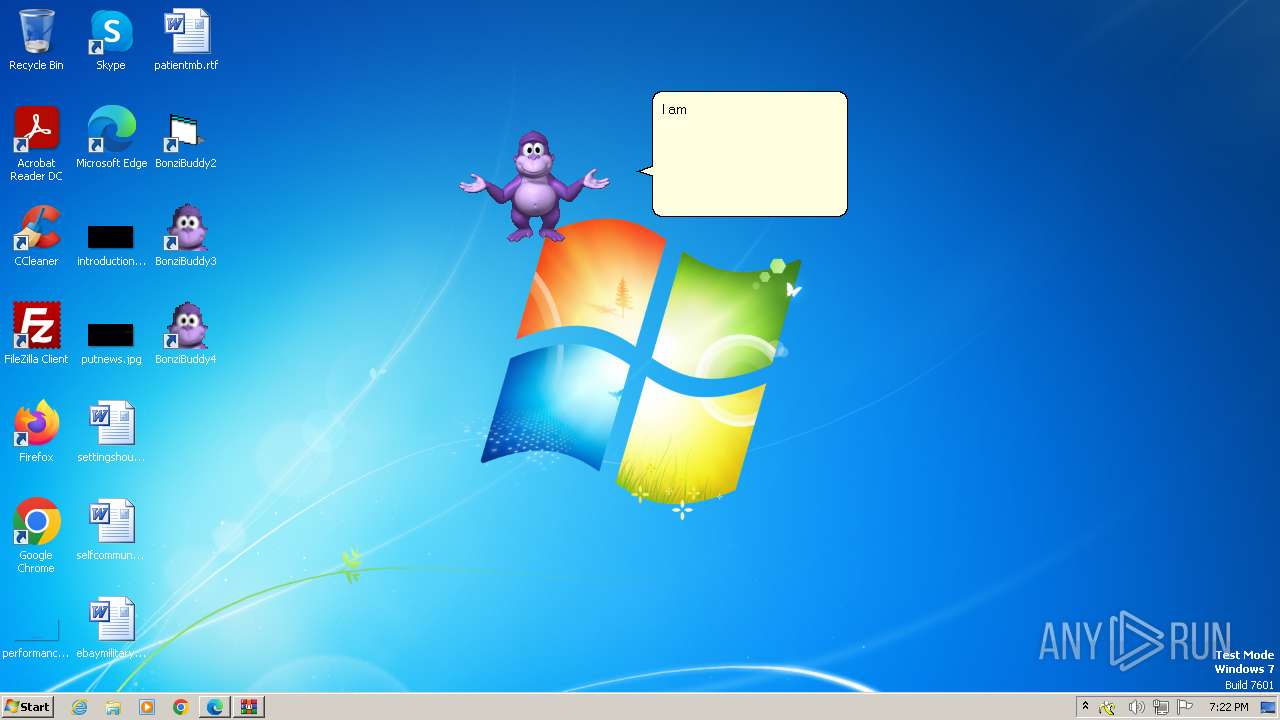Switch to the WinRAR taskbar button
Image resolution: width=1280 pixels, height=720 pixels.
249,707
